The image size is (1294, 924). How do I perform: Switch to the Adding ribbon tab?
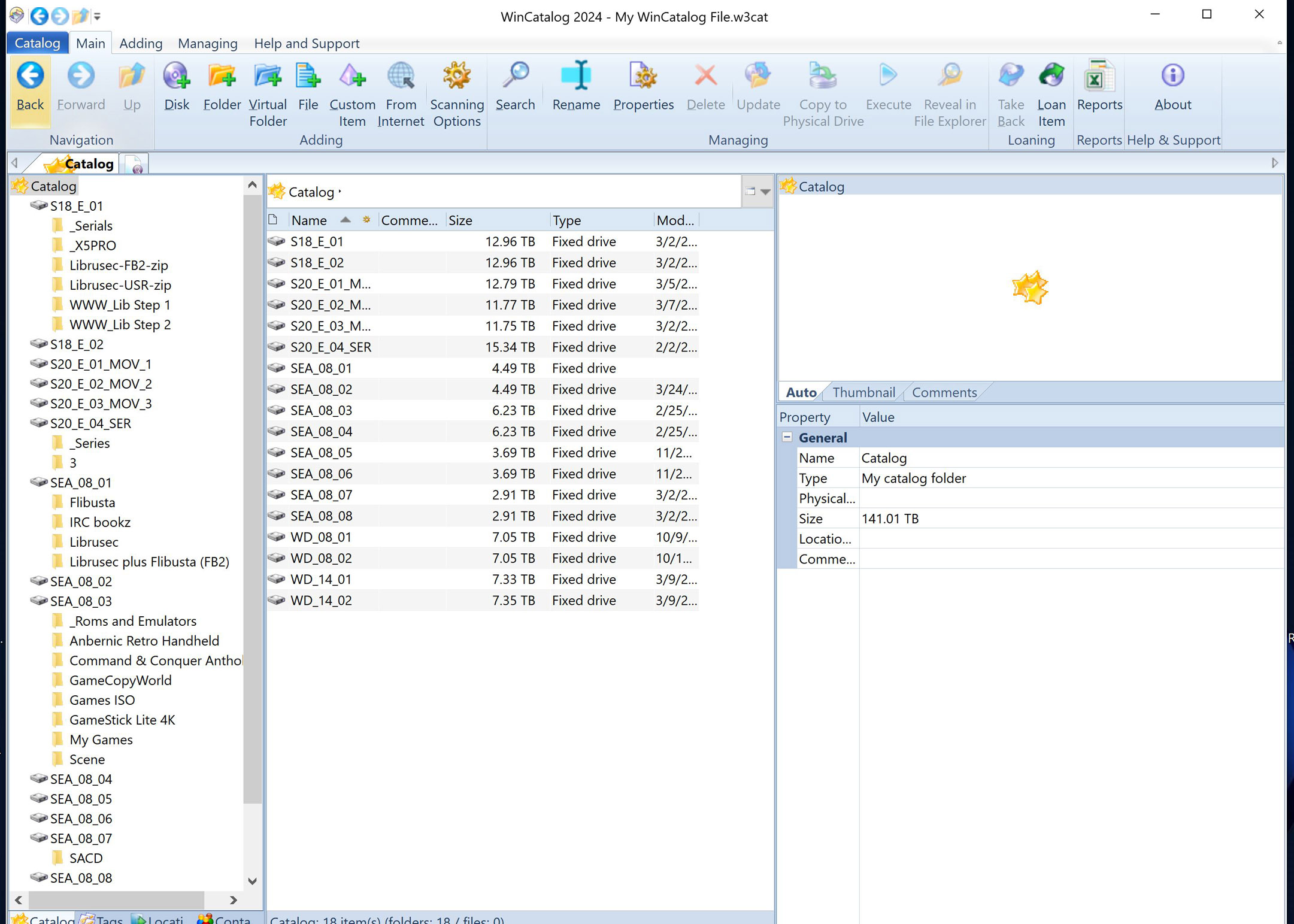pos(141,43)
